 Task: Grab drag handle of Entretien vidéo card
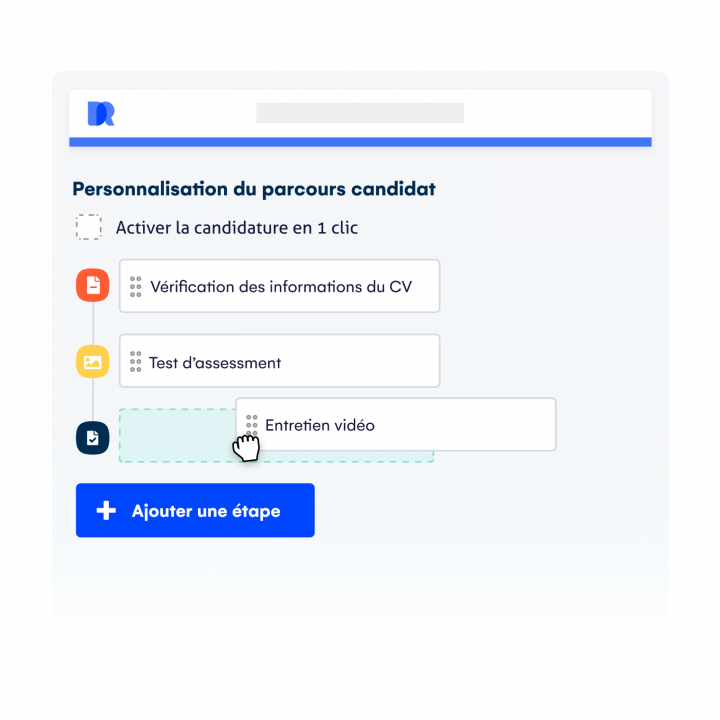click(252, 425)
